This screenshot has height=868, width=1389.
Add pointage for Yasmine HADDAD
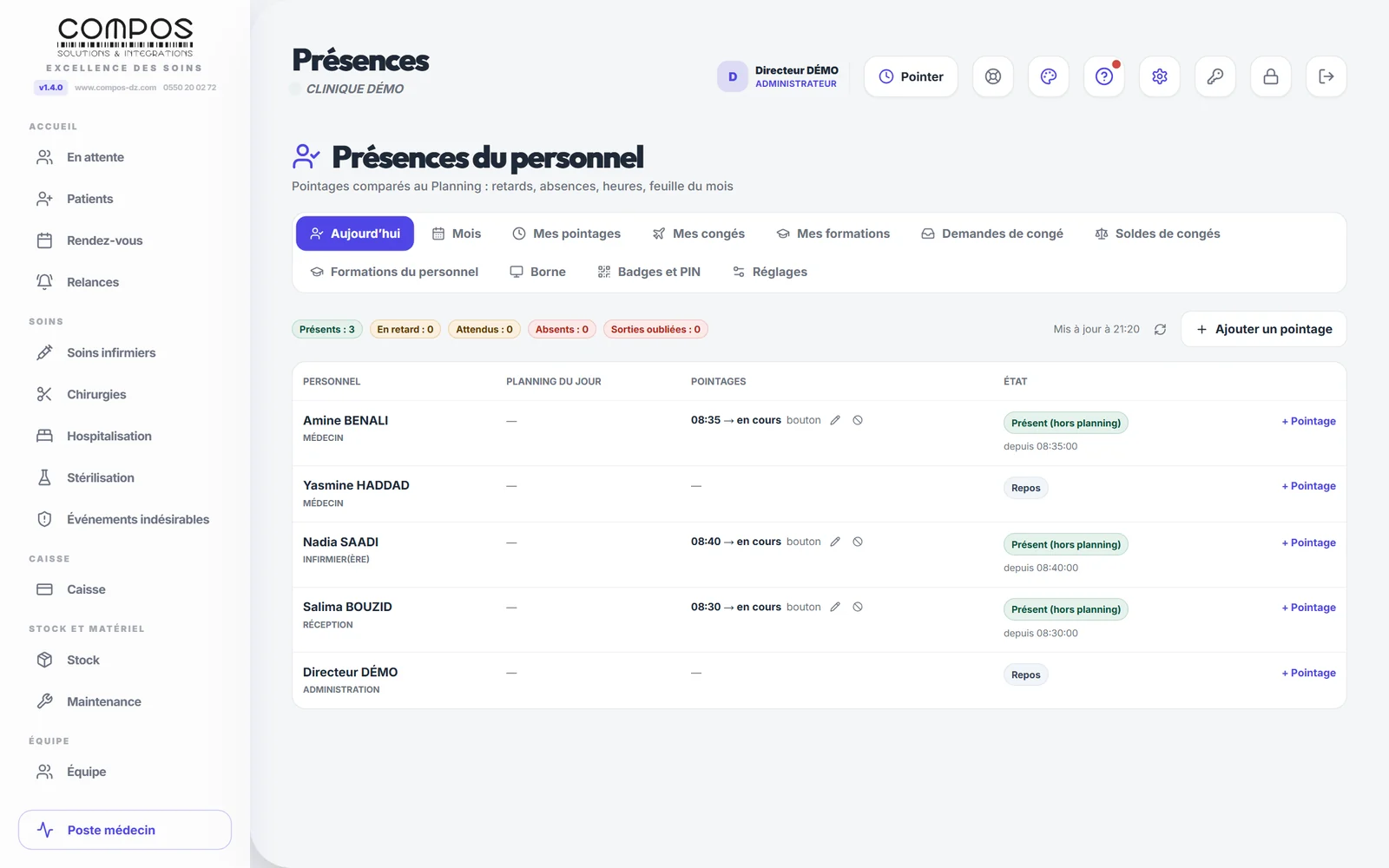[x=1309, y=486]
